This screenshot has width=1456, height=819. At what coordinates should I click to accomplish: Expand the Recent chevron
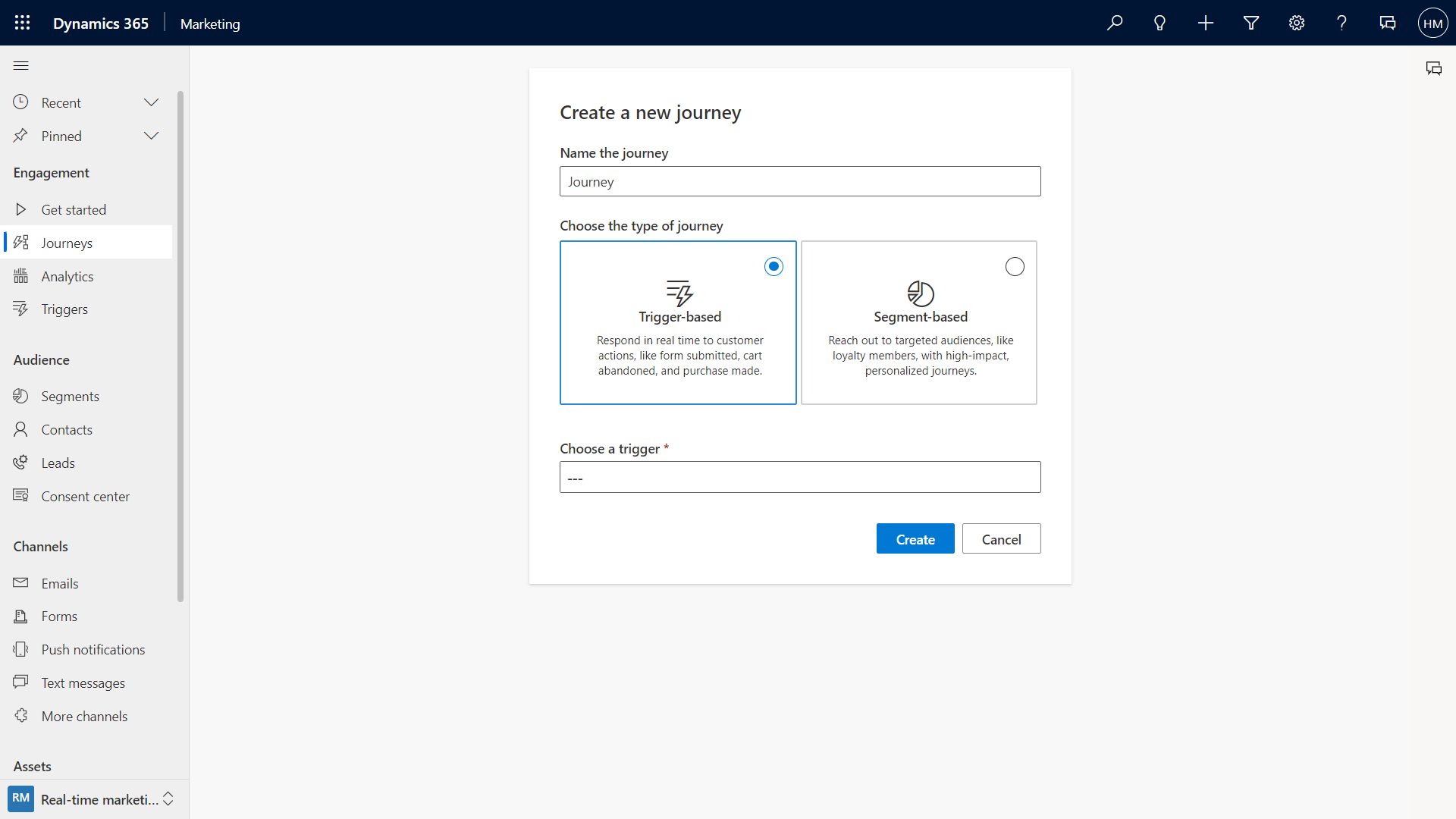point(152,102)
